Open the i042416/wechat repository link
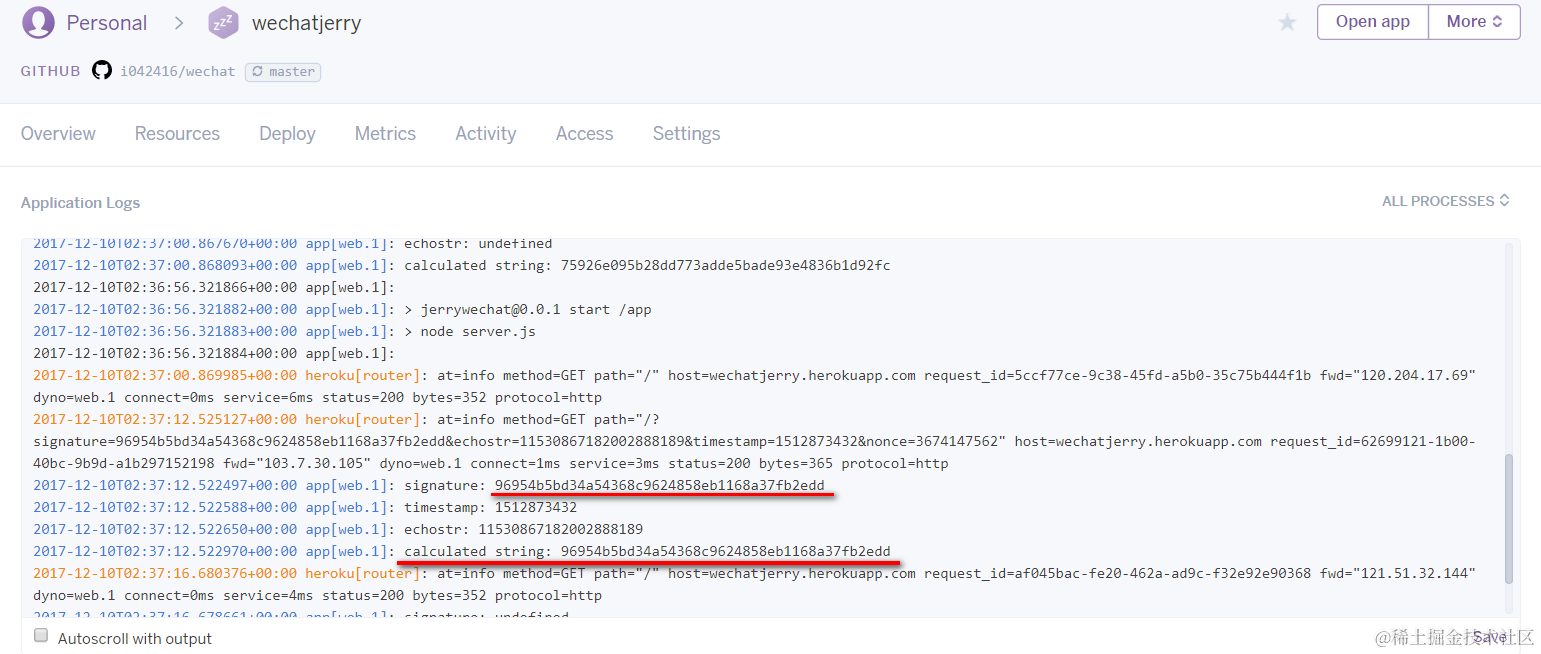The width and height of the screenshot is (1541, 654). 177,71
